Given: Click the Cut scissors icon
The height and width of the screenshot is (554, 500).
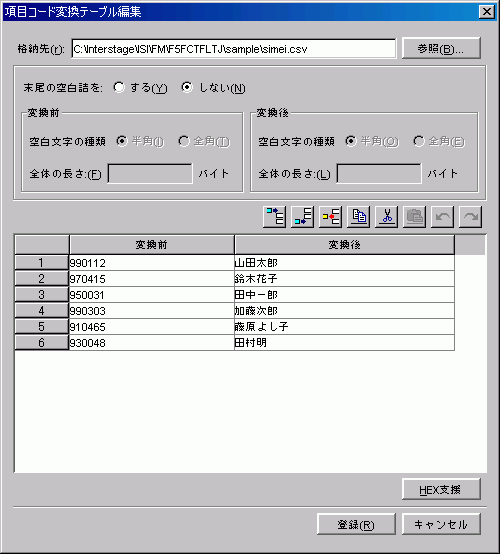Looking at the screenshot, I should [x=387, y=217].
